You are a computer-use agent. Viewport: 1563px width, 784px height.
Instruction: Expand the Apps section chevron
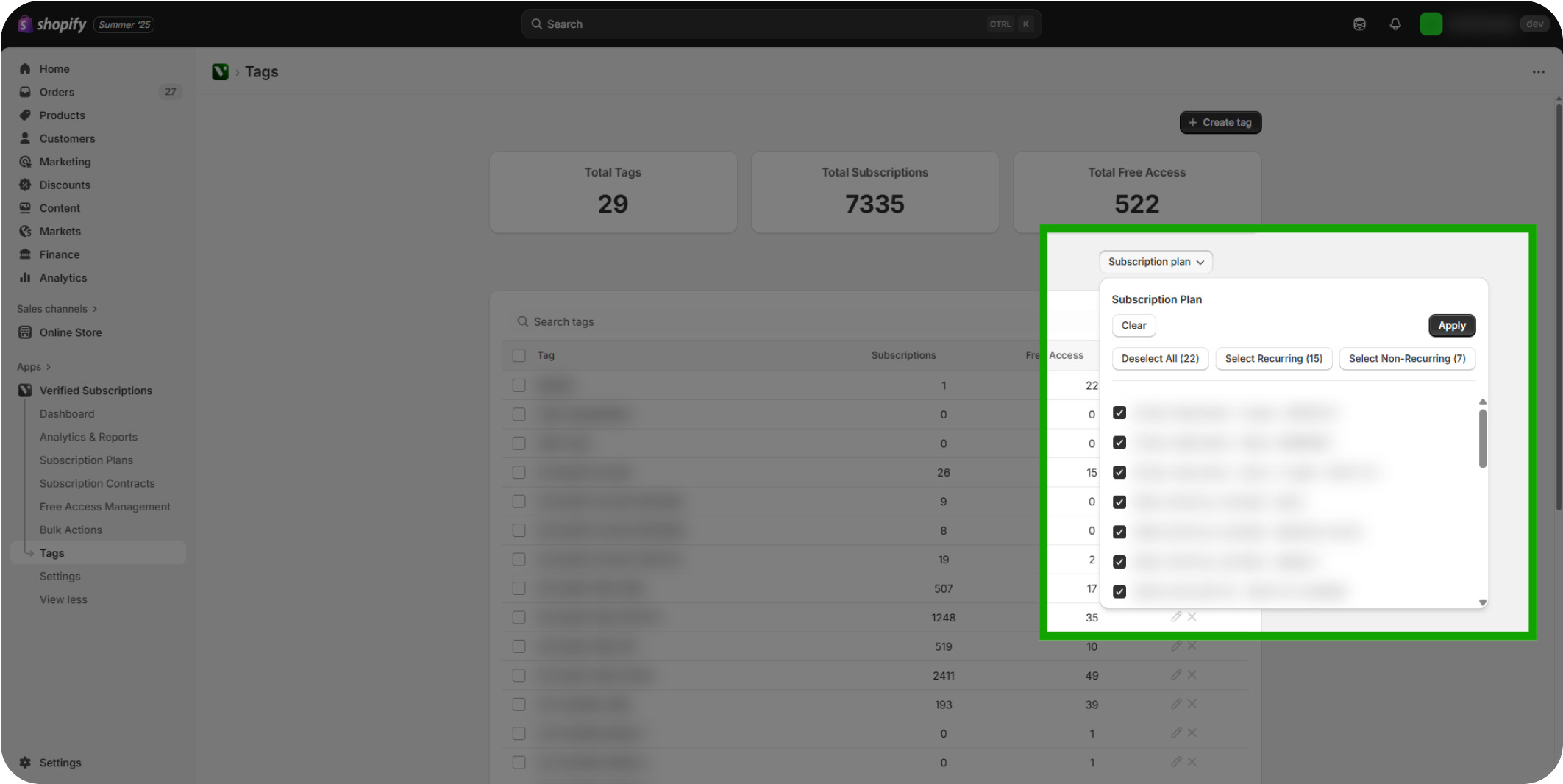click(49, 367)
